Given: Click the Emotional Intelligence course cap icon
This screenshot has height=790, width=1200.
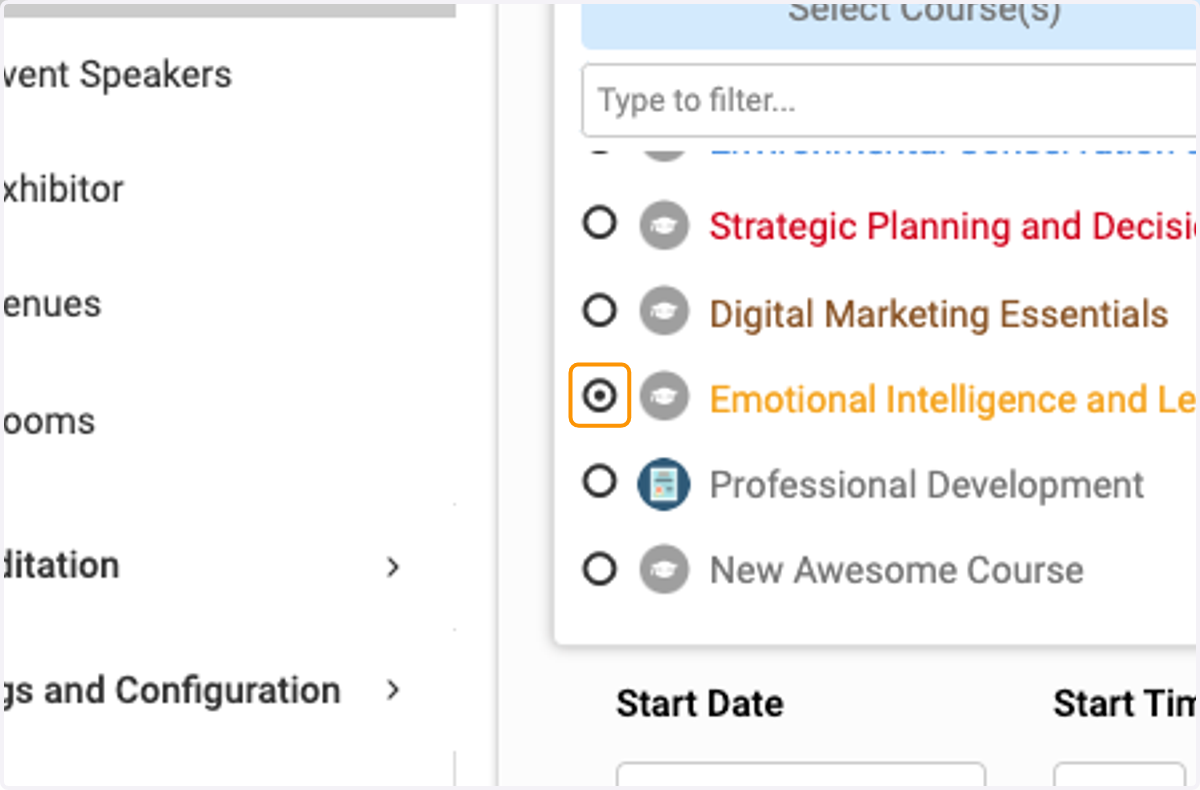Looking at the screenshot, I should tap(664, 398).
